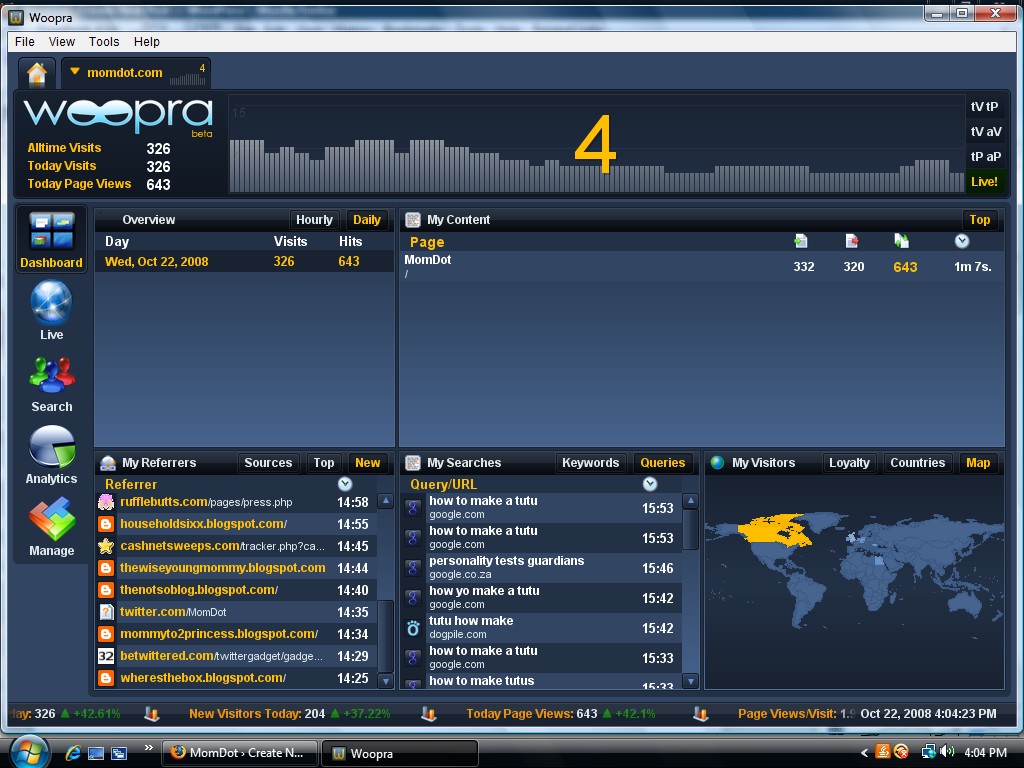Switch to MomDot Firefox taskbar window
The image size is (1024, 768).
(x=240, y=753)
